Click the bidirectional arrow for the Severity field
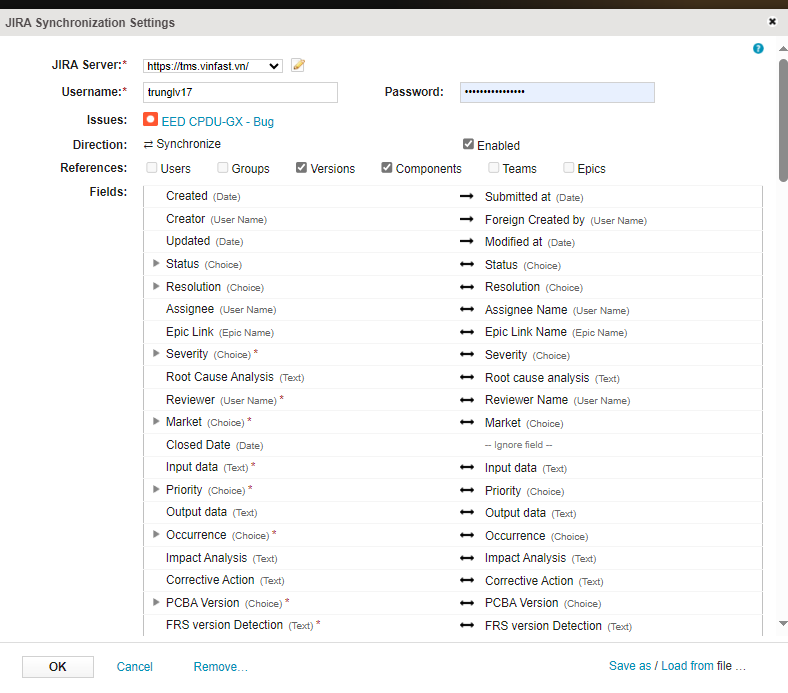 466,354
